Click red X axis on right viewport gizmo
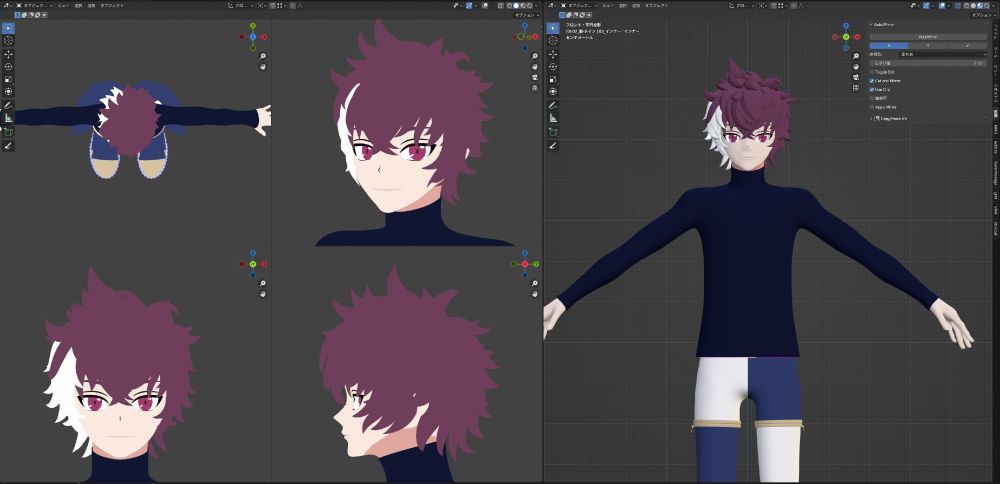 [x=858, y=37]
